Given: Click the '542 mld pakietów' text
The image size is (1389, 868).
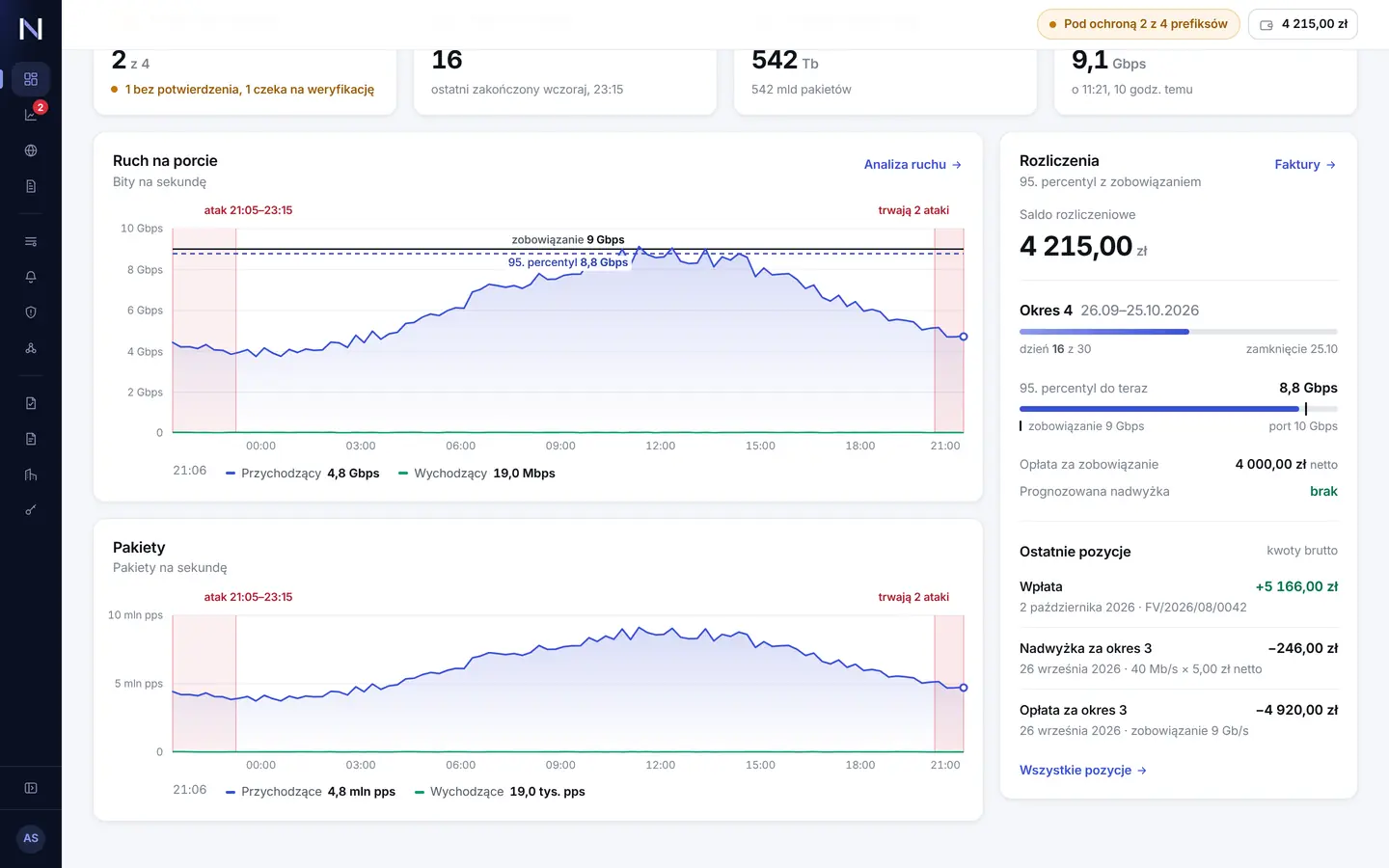Looking at the screenshot, I should [802, 90].
